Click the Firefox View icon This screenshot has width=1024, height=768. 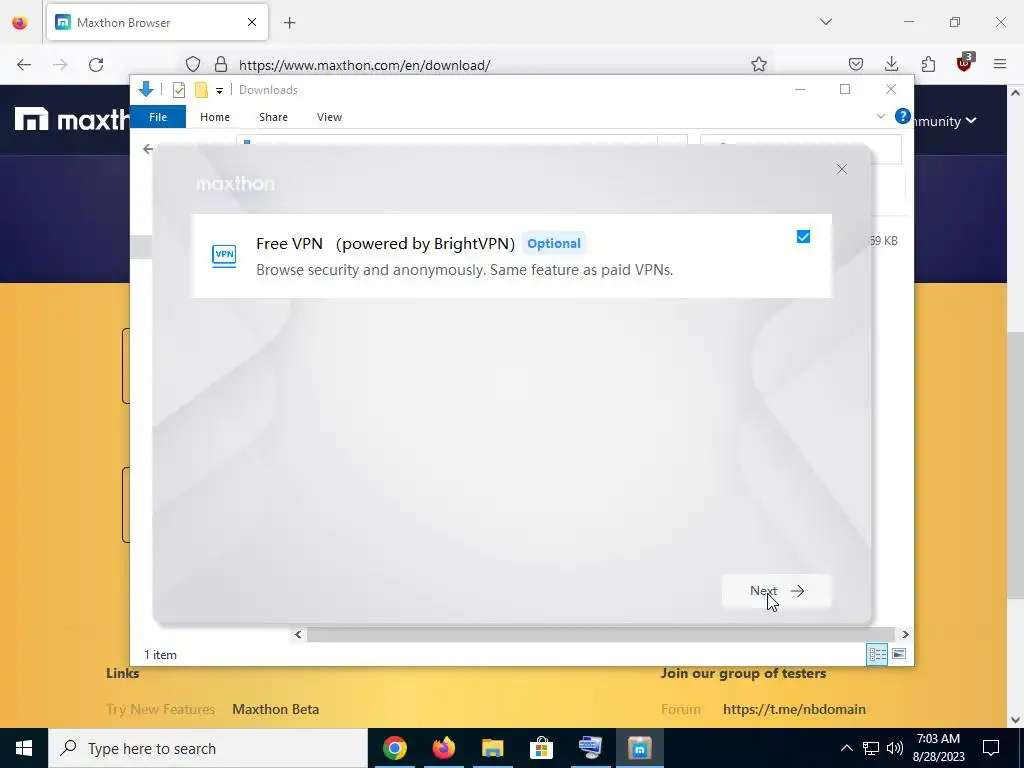(x=20, y=23)
